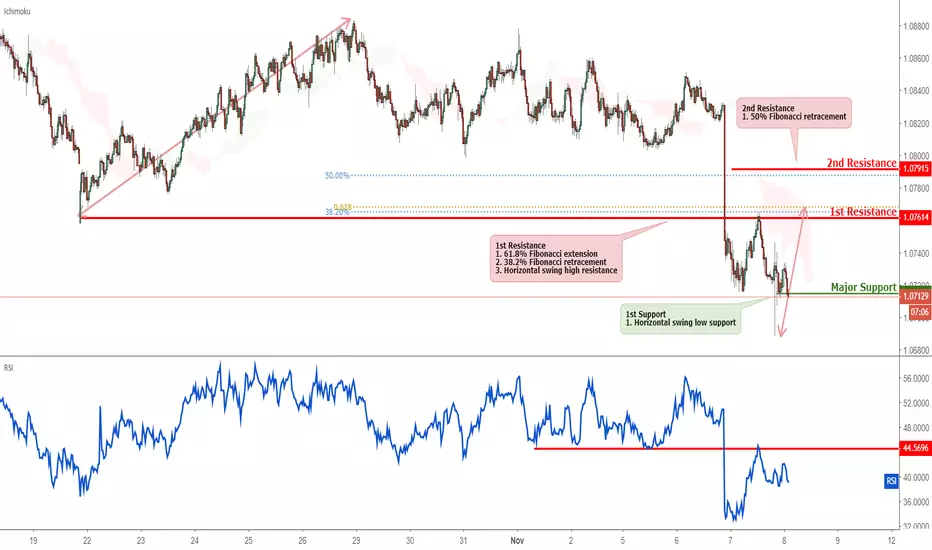Select the 2nd Resistance 50% Fibonacci note box
Screen dimensions: 932x550
tap(794, 112)
